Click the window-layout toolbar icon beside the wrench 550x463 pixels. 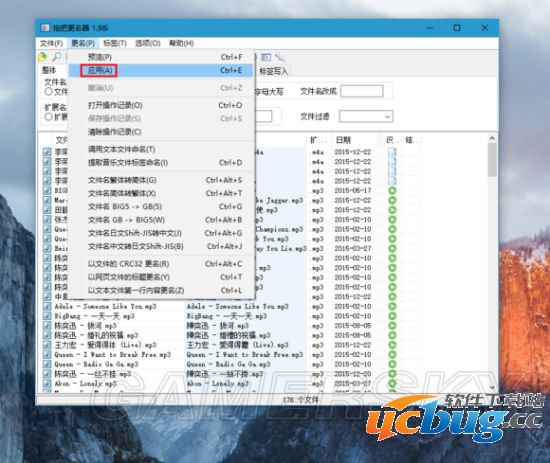[266, 57]
